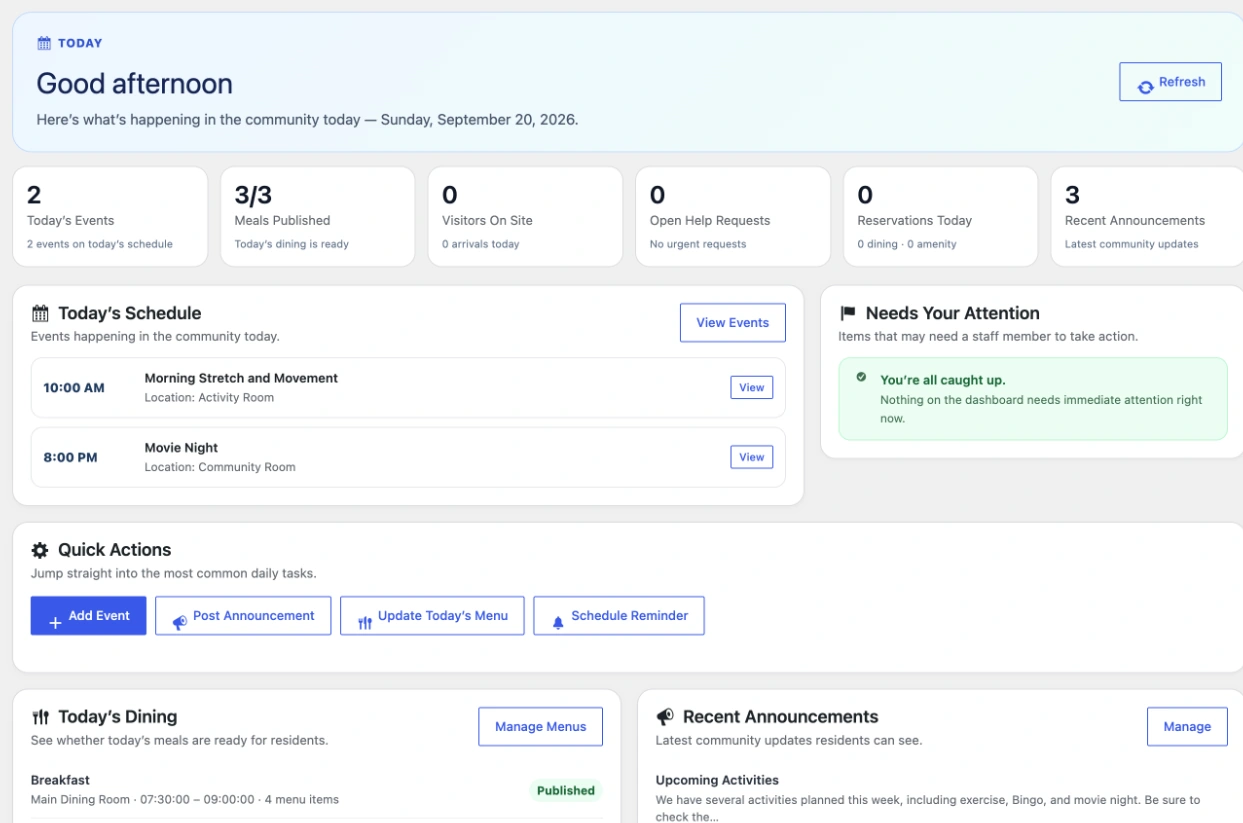
Task: Click the refresh arrows icon
Action: pyautogui.click(x=1145, y=88)
